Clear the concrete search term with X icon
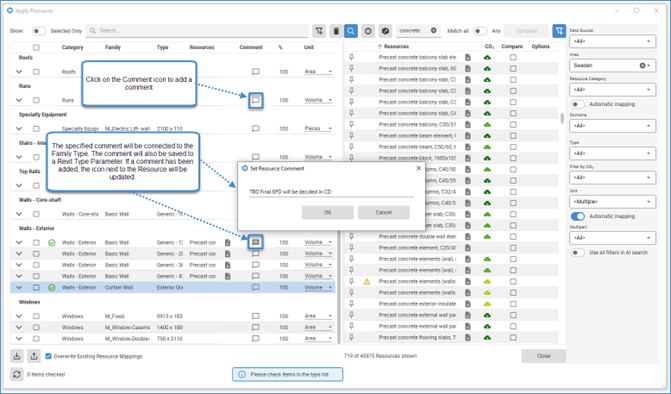 pyautogui.click(x=433, y=31)
